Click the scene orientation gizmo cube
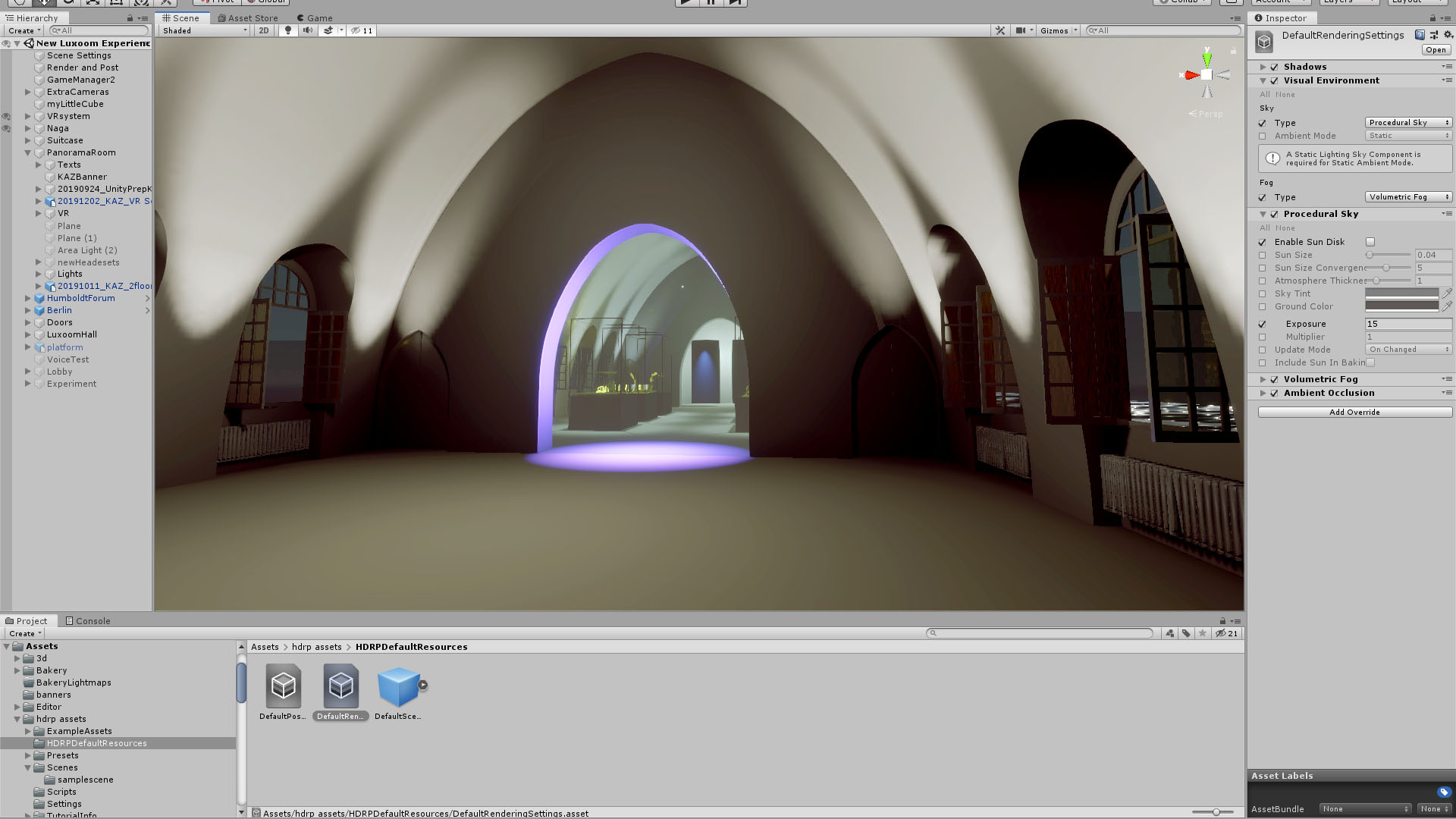1456x819 pixels. pyautogui.click(x=1206, y=75)
